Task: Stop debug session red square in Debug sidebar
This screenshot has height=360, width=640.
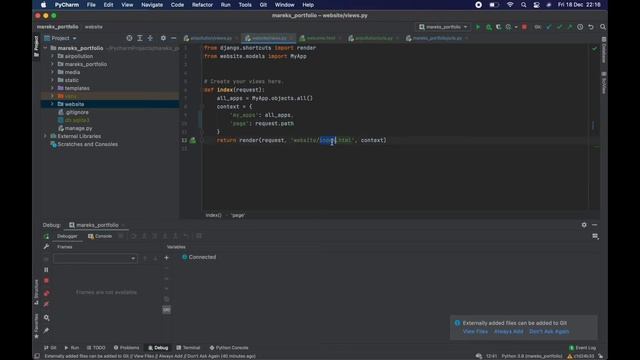Action: tap(46, 280)
